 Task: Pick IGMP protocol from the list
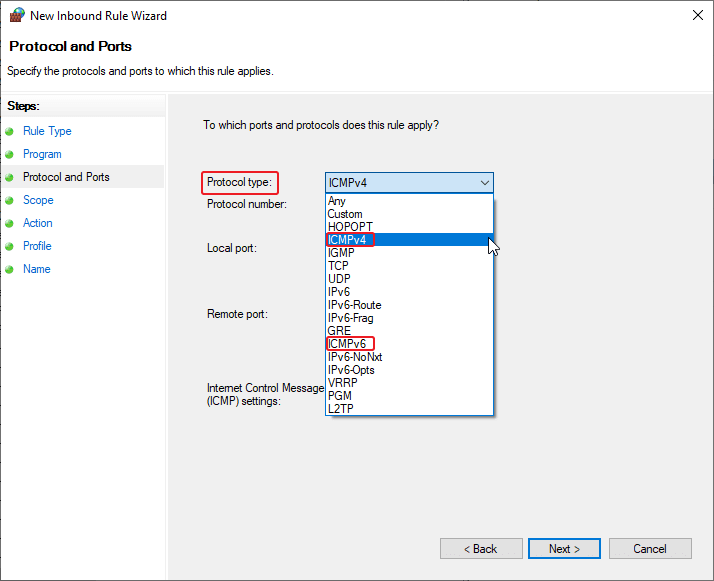point(341,253)
